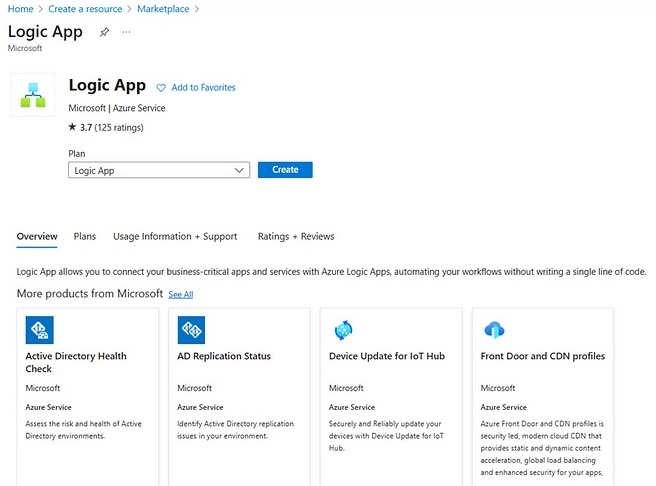Click the pin icon beside Logic App title
This screenshot has height=486, width=656.
104,32
